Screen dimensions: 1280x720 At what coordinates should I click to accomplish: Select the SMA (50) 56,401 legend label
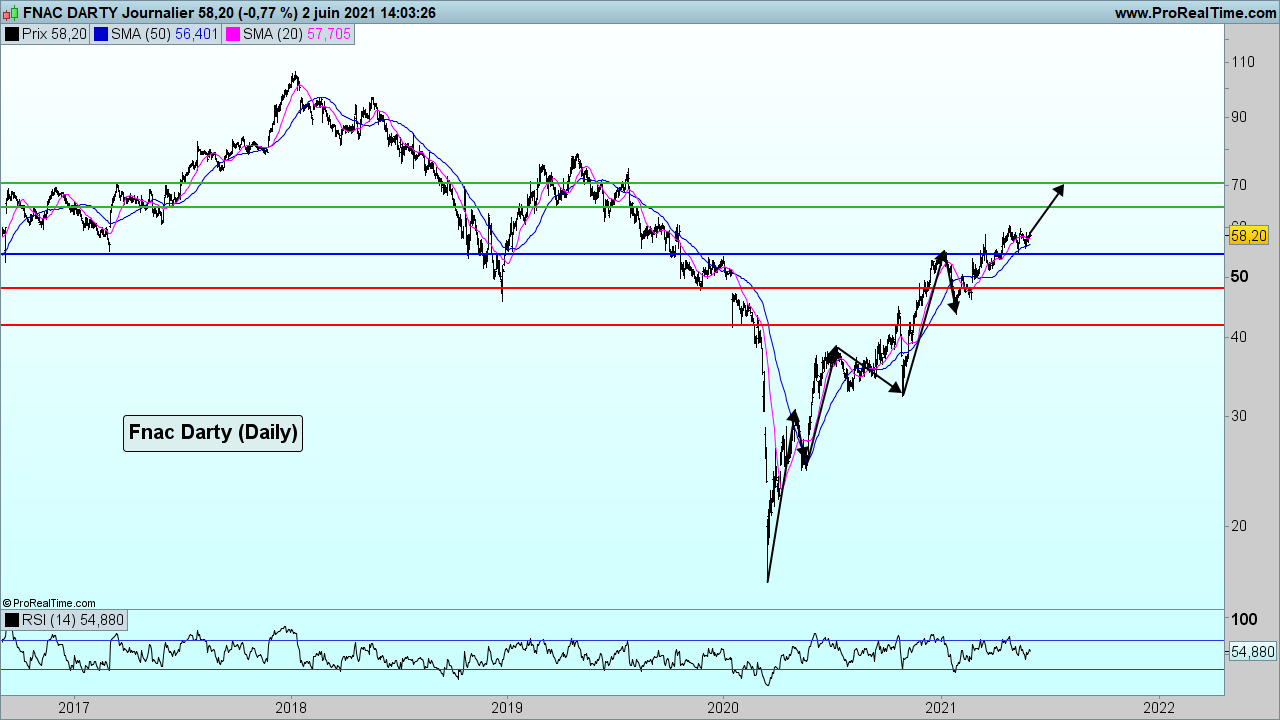coord(166,34)
